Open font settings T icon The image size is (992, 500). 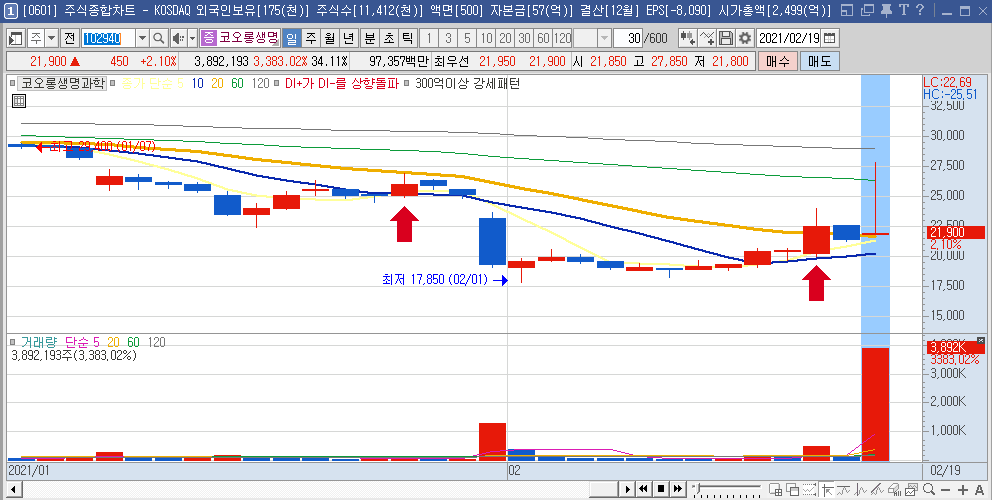[x=903, y=10]
